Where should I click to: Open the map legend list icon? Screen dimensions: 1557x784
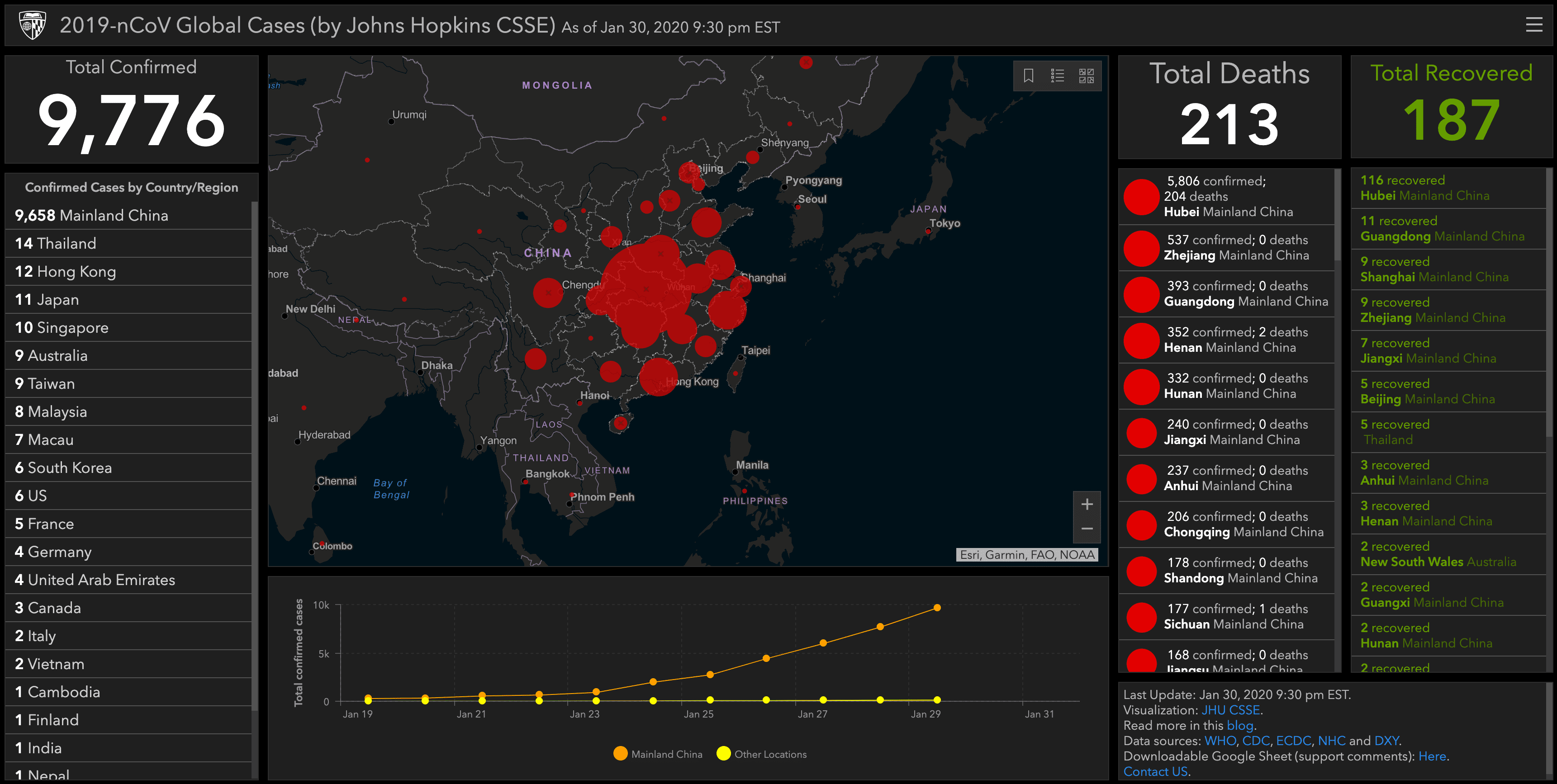[1057, 76]
